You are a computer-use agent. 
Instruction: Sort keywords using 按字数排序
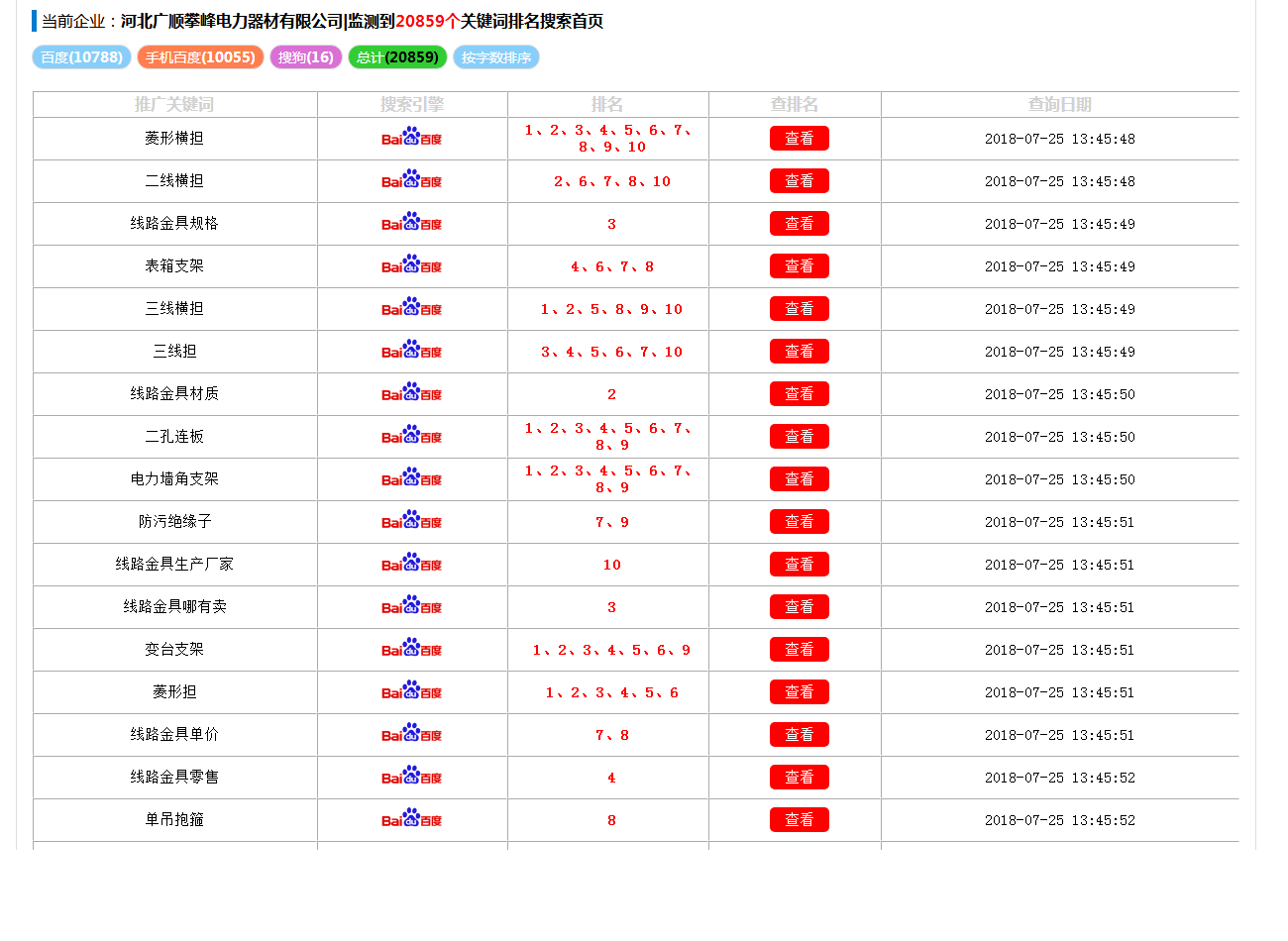click(496, 57)
